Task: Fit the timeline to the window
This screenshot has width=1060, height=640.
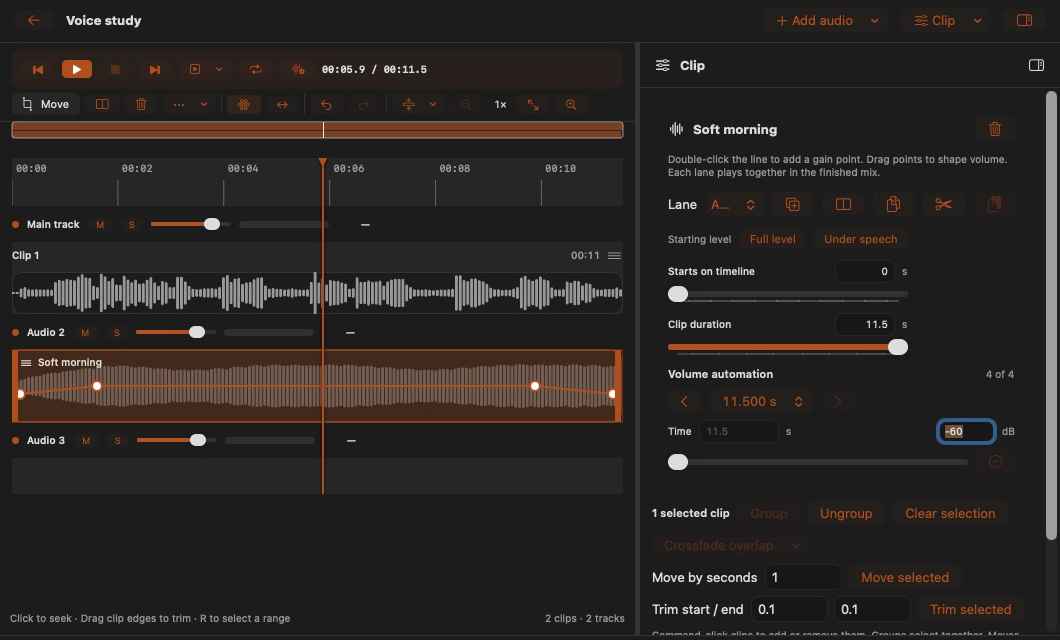Action: pos(533,104)
